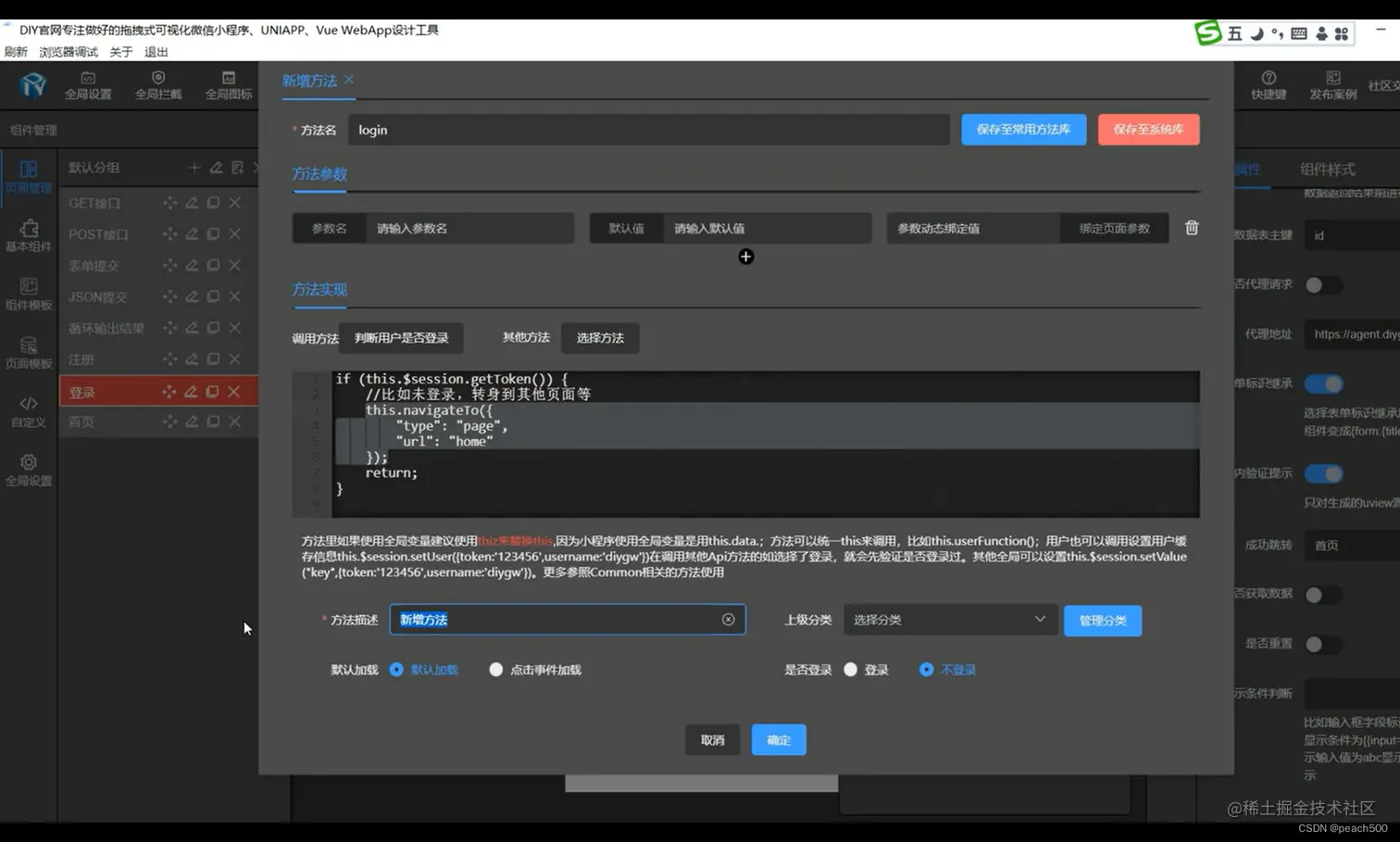Open 发布案例 toolbar icon

(1332, 85)
